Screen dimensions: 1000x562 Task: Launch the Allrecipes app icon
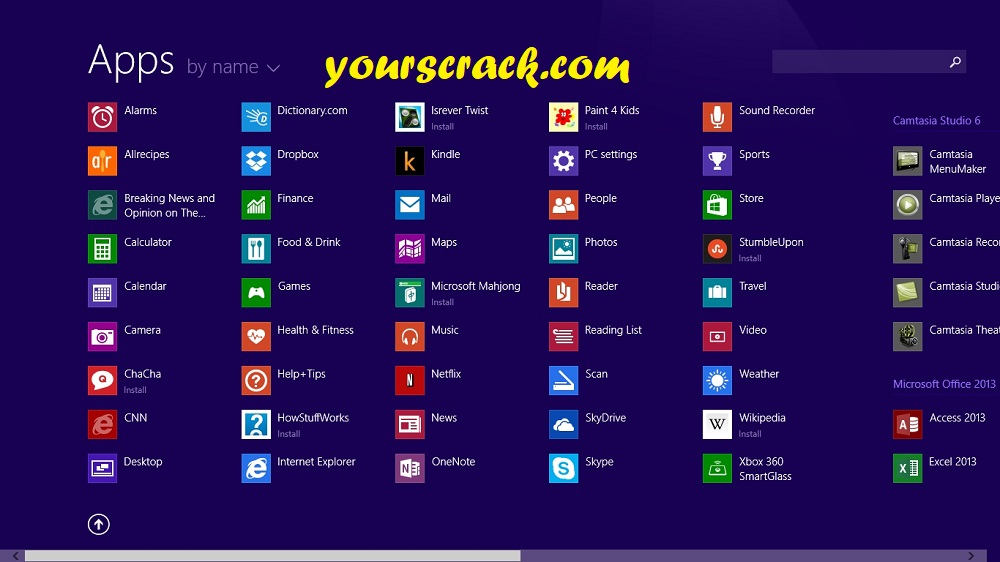point(102,161)
